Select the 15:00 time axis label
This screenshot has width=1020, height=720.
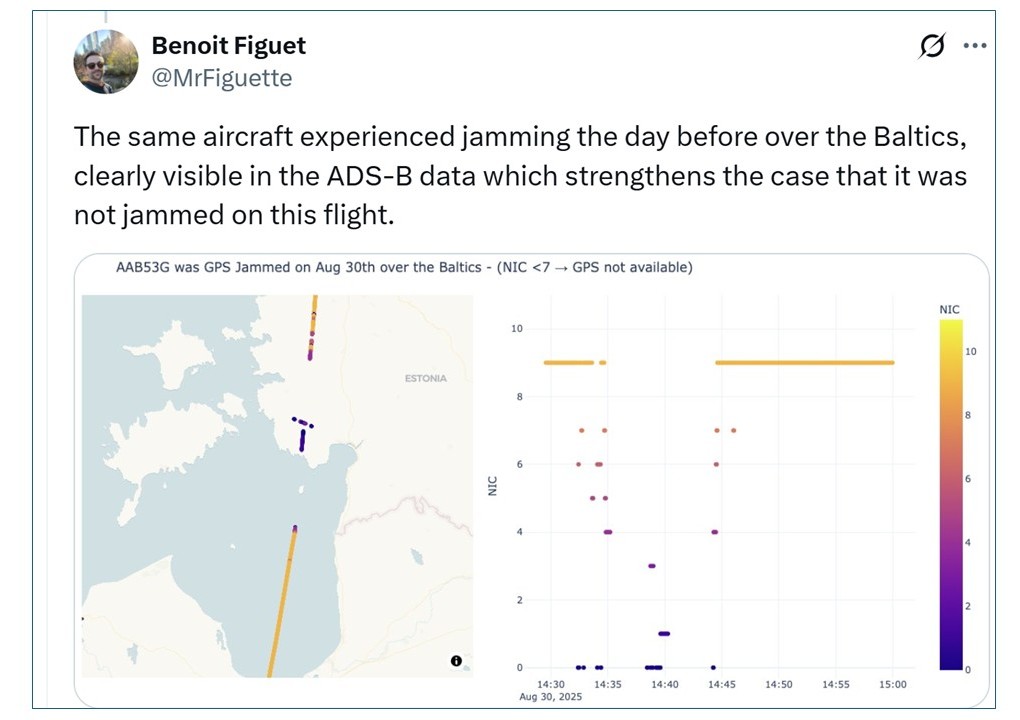point(892,684)
